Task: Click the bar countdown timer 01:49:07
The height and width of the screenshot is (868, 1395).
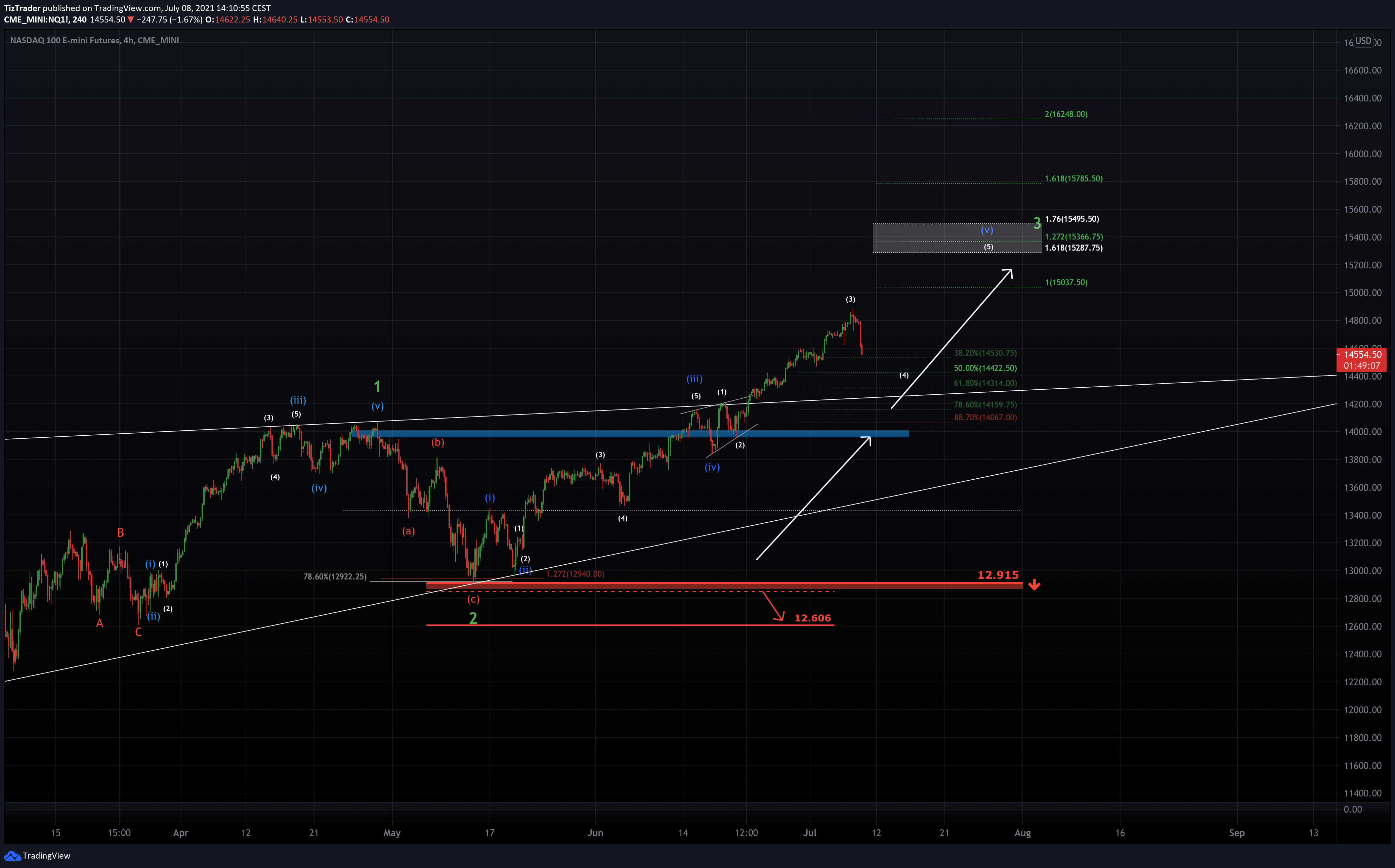Action: coord(1362,366)
